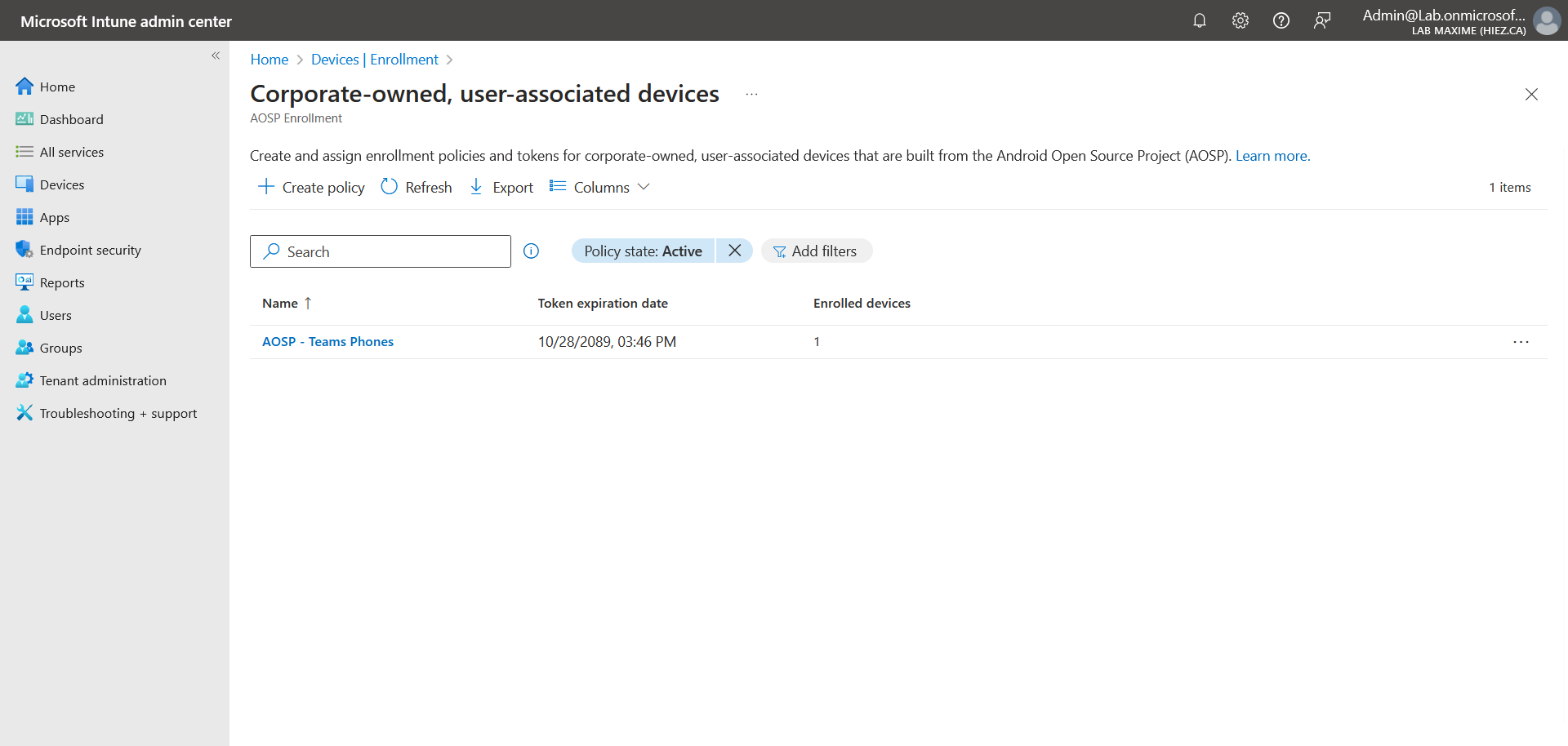Open Tenant administration in the sidebar

click(x=103, y=380)
